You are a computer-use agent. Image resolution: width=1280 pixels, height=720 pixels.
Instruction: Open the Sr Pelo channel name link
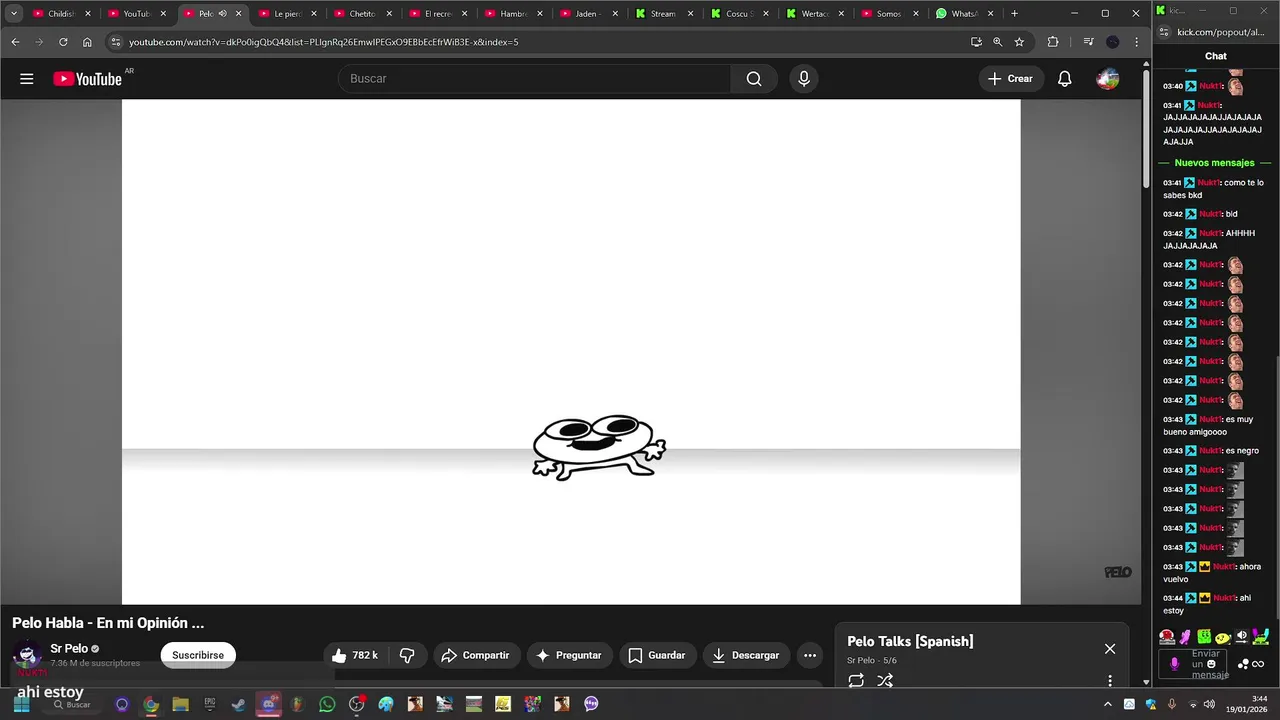69,649
